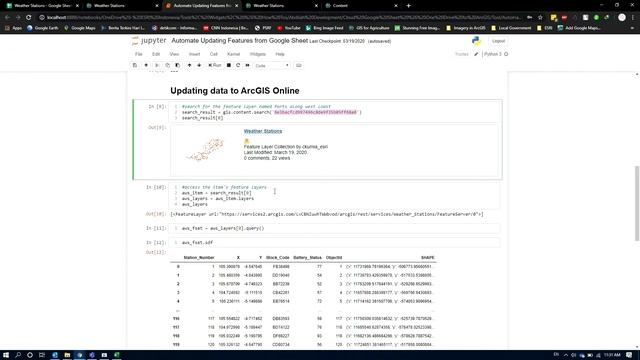Click the Station_Number column header
This screenshot has width=640, height=360.
click(199, 258)
